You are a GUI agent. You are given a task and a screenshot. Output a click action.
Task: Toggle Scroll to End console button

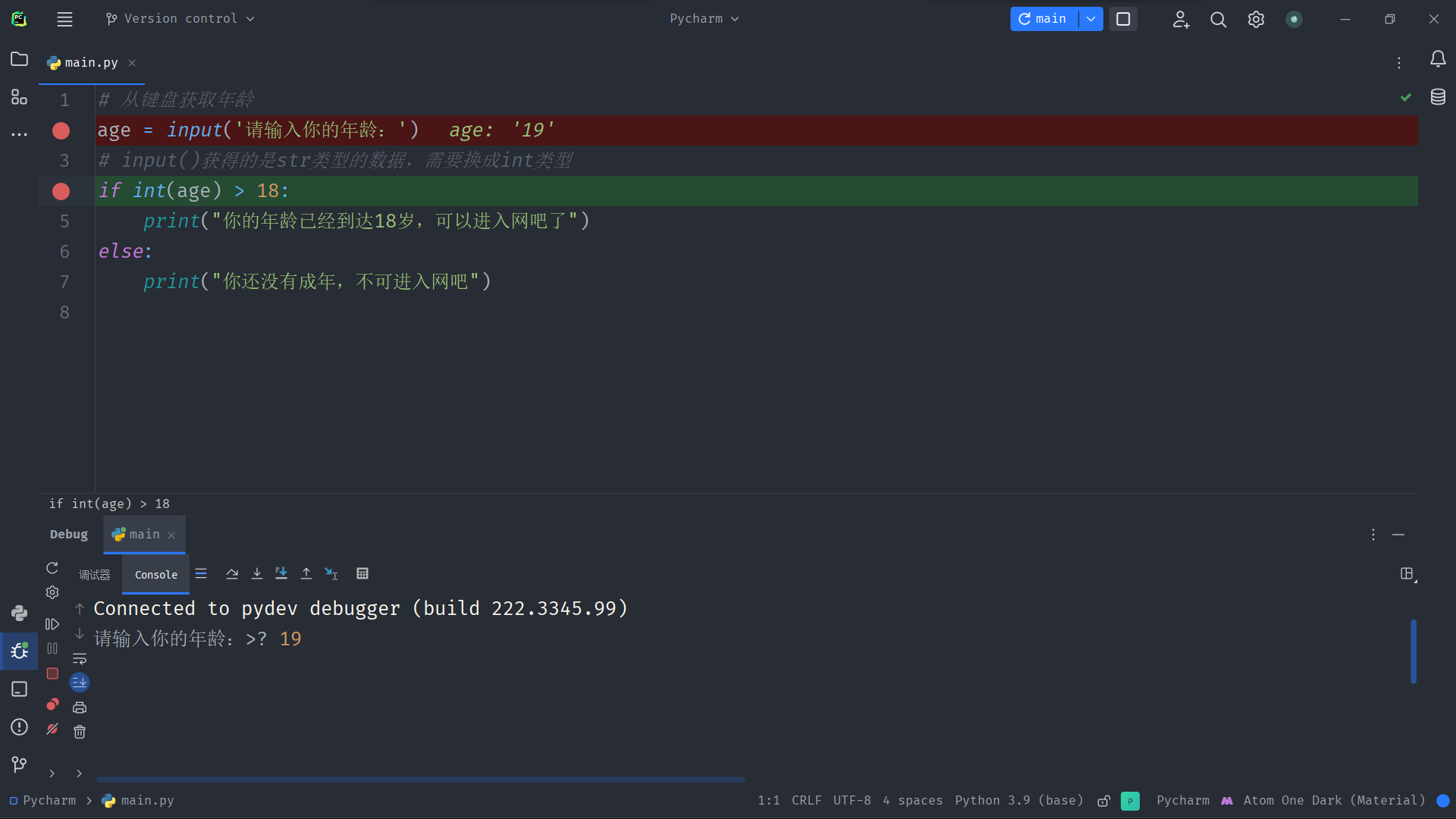pyautogui.click(x=80, y=682)
